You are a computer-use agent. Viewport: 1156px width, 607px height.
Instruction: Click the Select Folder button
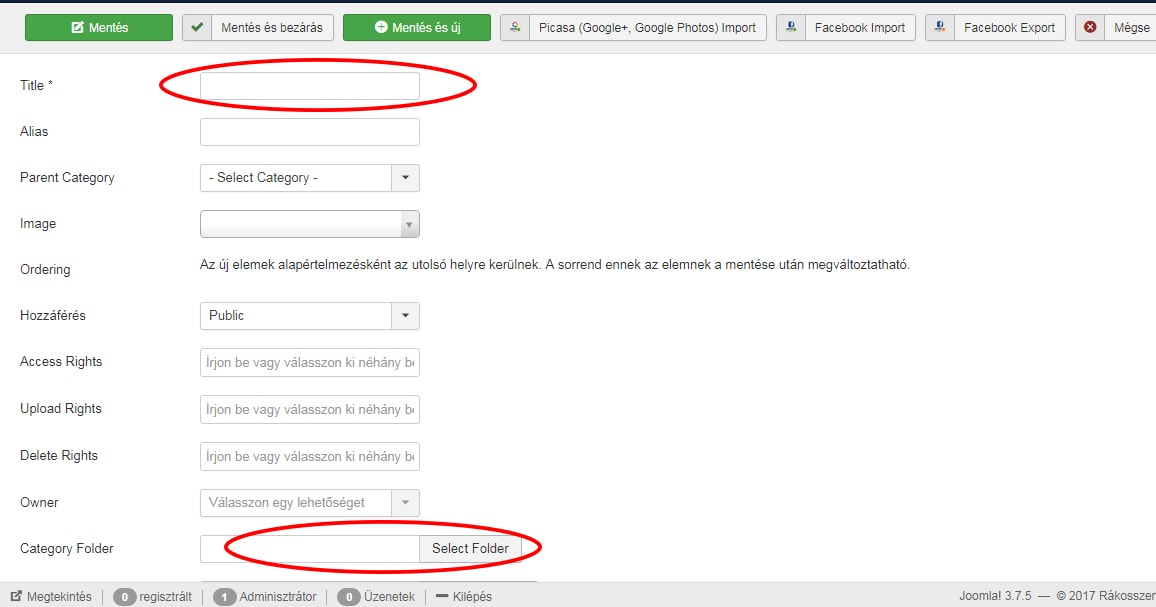470,549
